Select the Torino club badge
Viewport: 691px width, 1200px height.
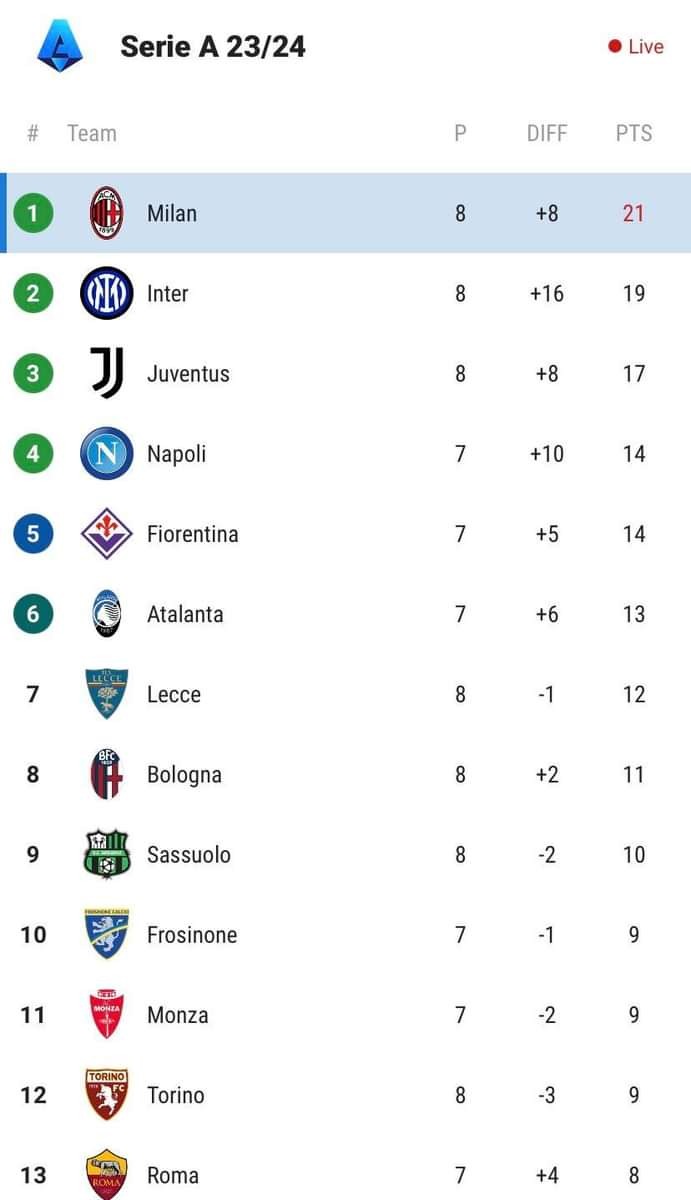(x=106, y=1095)
